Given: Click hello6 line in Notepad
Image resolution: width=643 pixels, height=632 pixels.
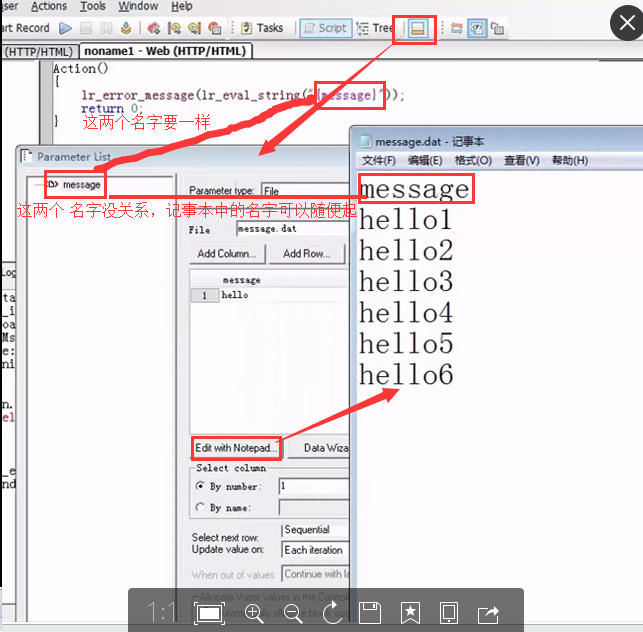Looking at the screenshot, I should point(406,374).
